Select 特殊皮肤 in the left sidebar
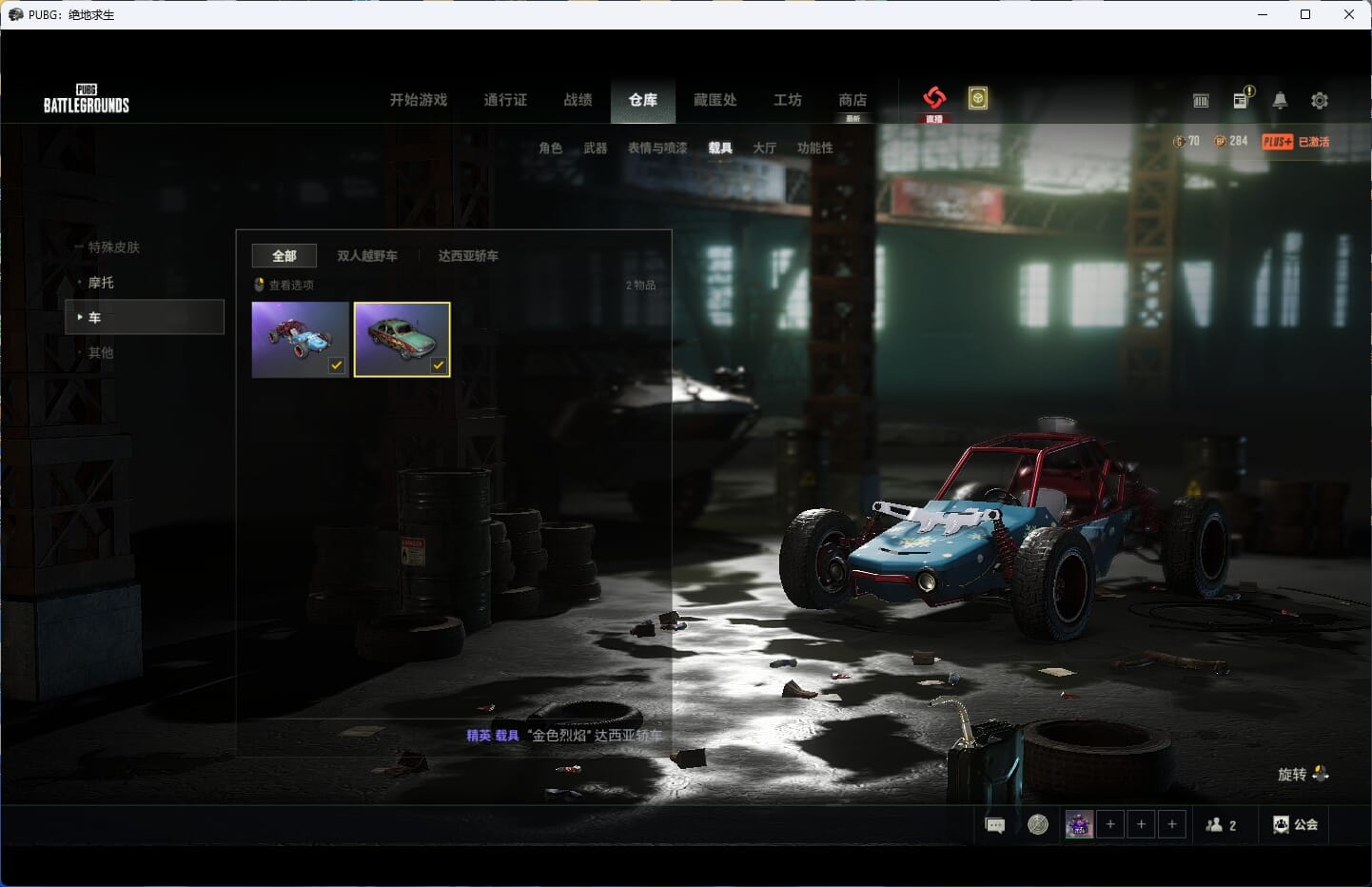 tap(113, 247)
